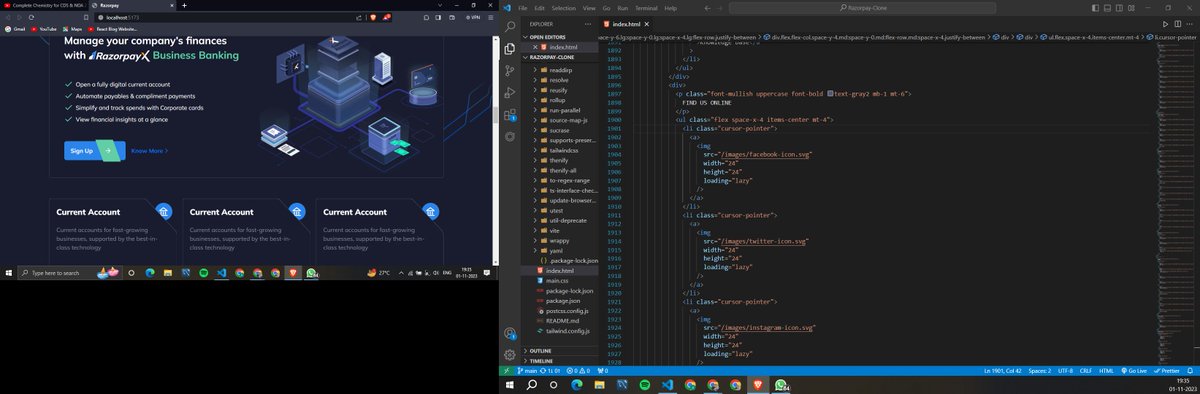Expand the Outline section
The image size is (1200, 394).
(x=560, y=351)
